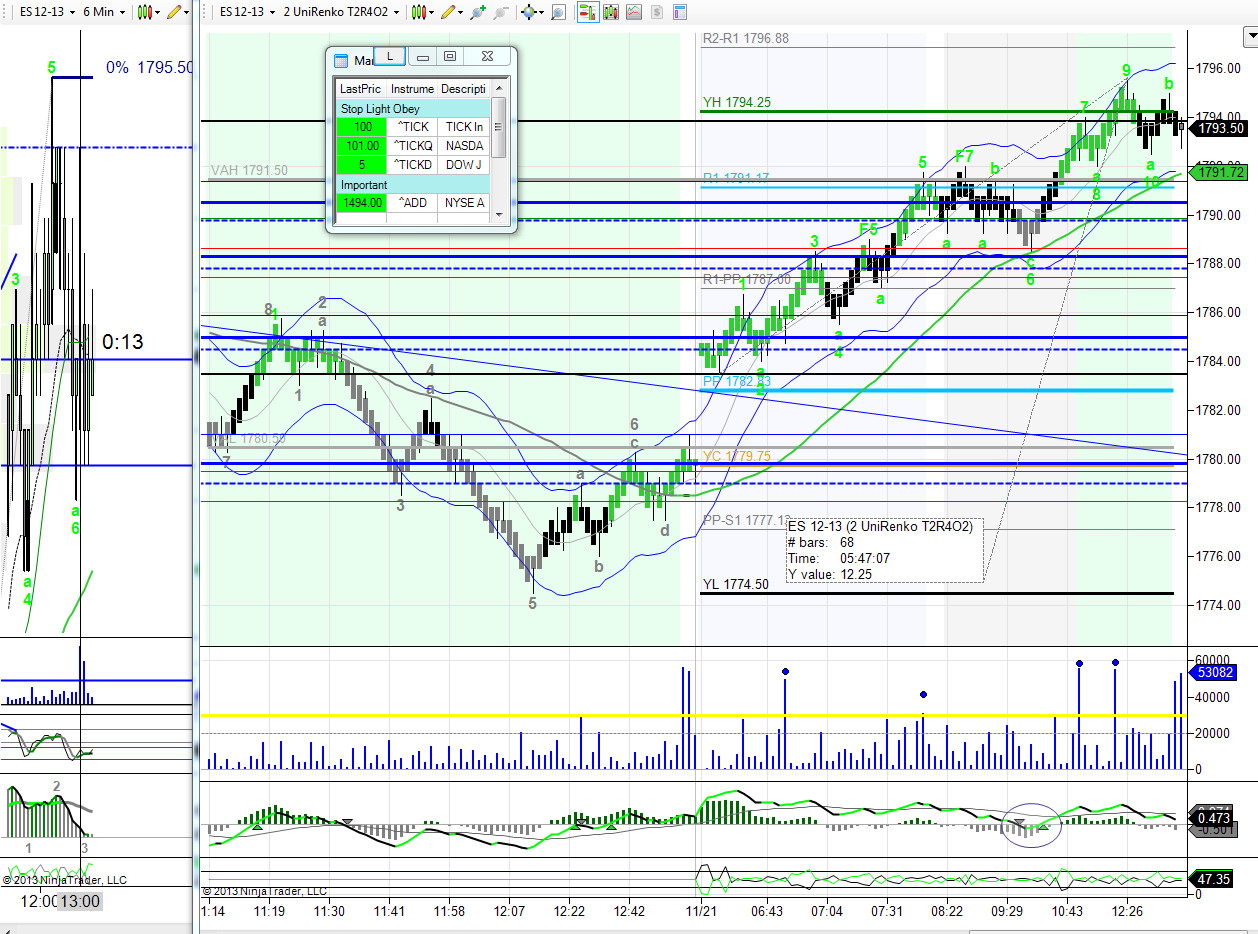Open ES 12-13 instrument dropdown in UniRenko chart
The width and height of the screenshot is (1258, 934).
point(247,12)
